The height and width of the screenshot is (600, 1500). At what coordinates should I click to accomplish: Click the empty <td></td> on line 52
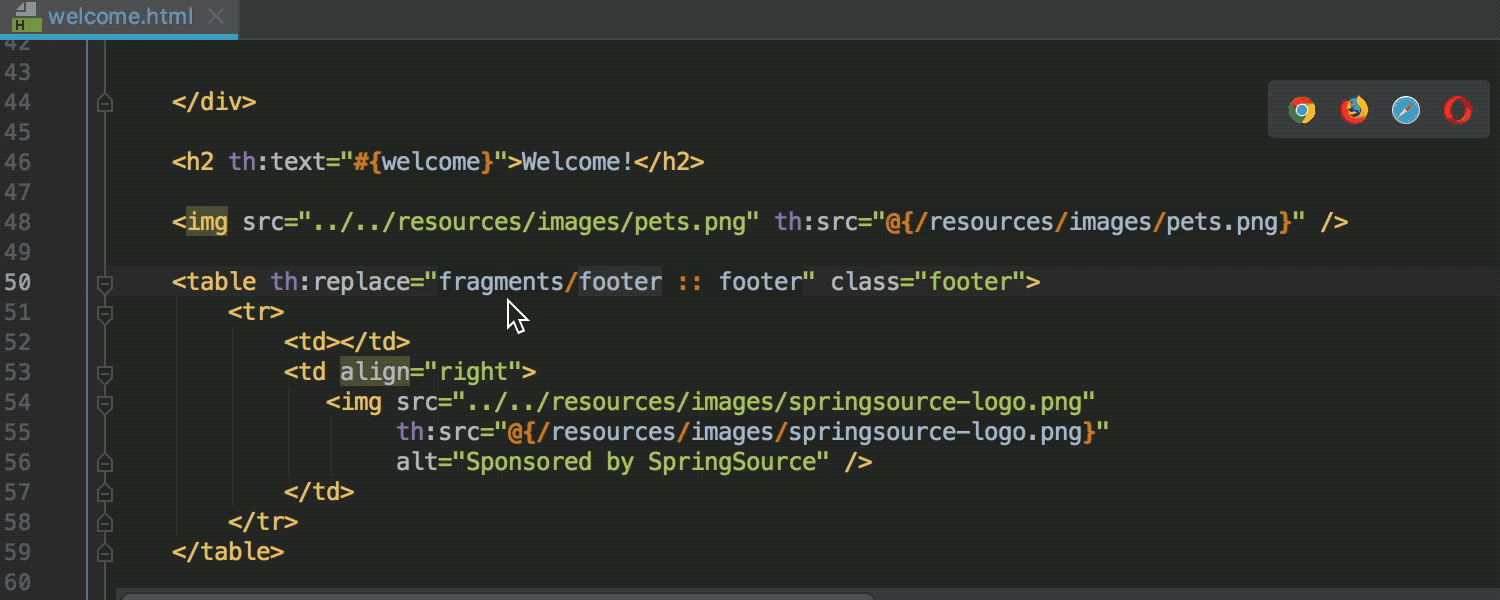[347, 342]
